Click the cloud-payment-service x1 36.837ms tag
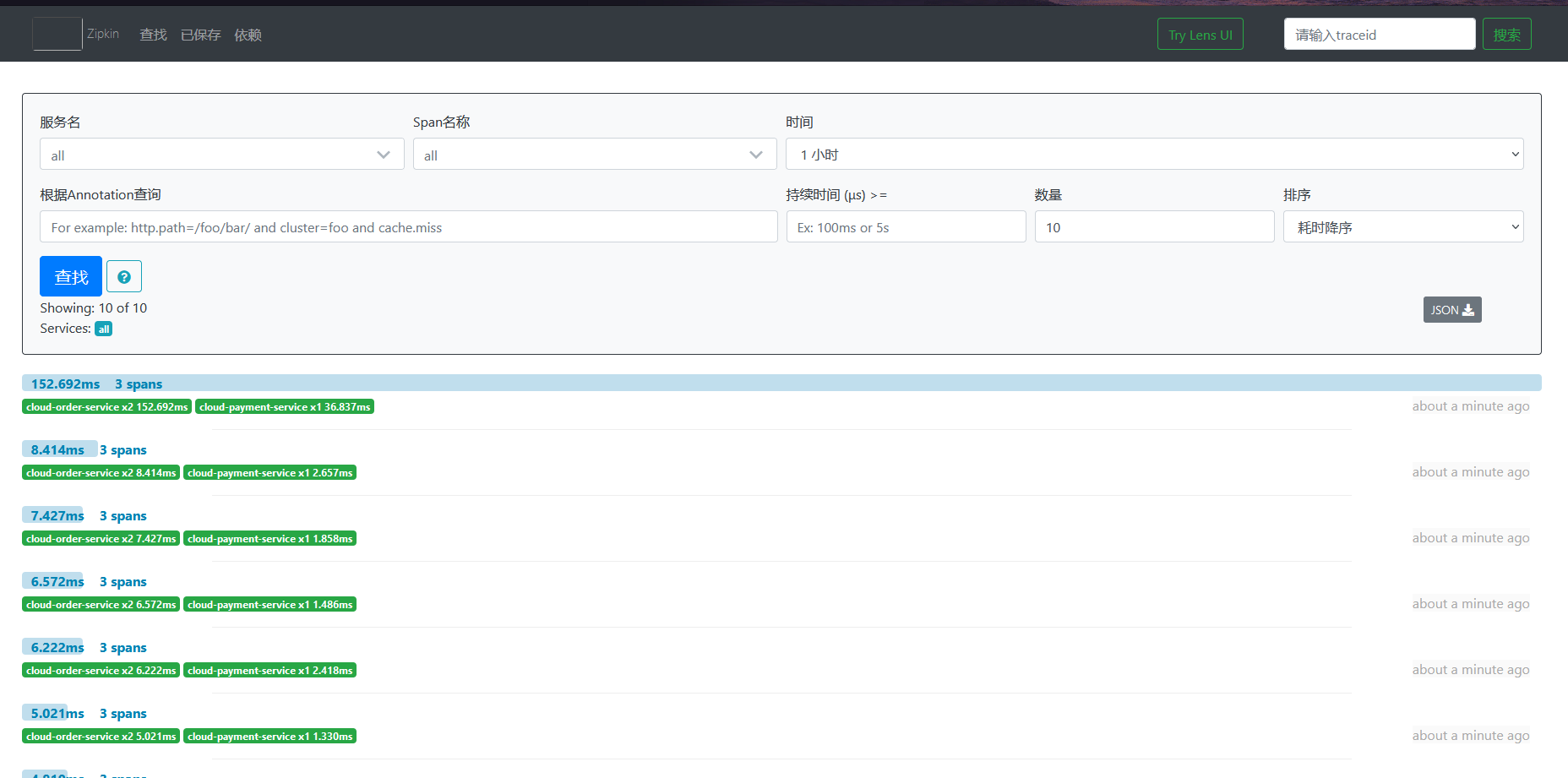1568x778 pixels. coord(285,407)
